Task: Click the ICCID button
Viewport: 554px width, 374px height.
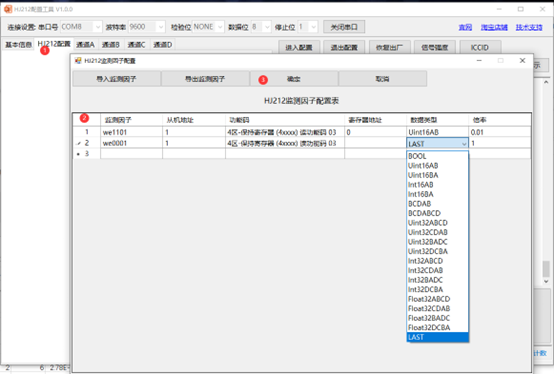Action: [480, 47]
